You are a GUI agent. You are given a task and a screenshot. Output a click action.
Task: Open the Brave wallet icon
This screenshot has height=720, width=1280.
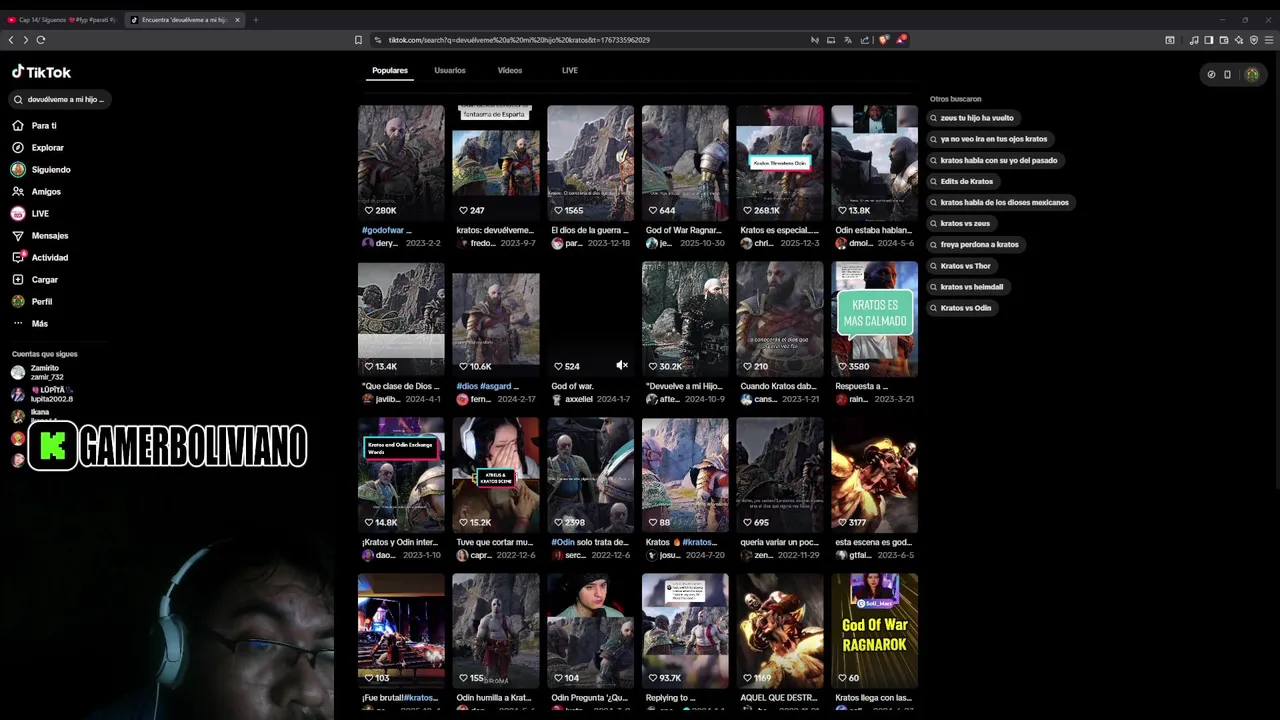(x=1224, y=40)
